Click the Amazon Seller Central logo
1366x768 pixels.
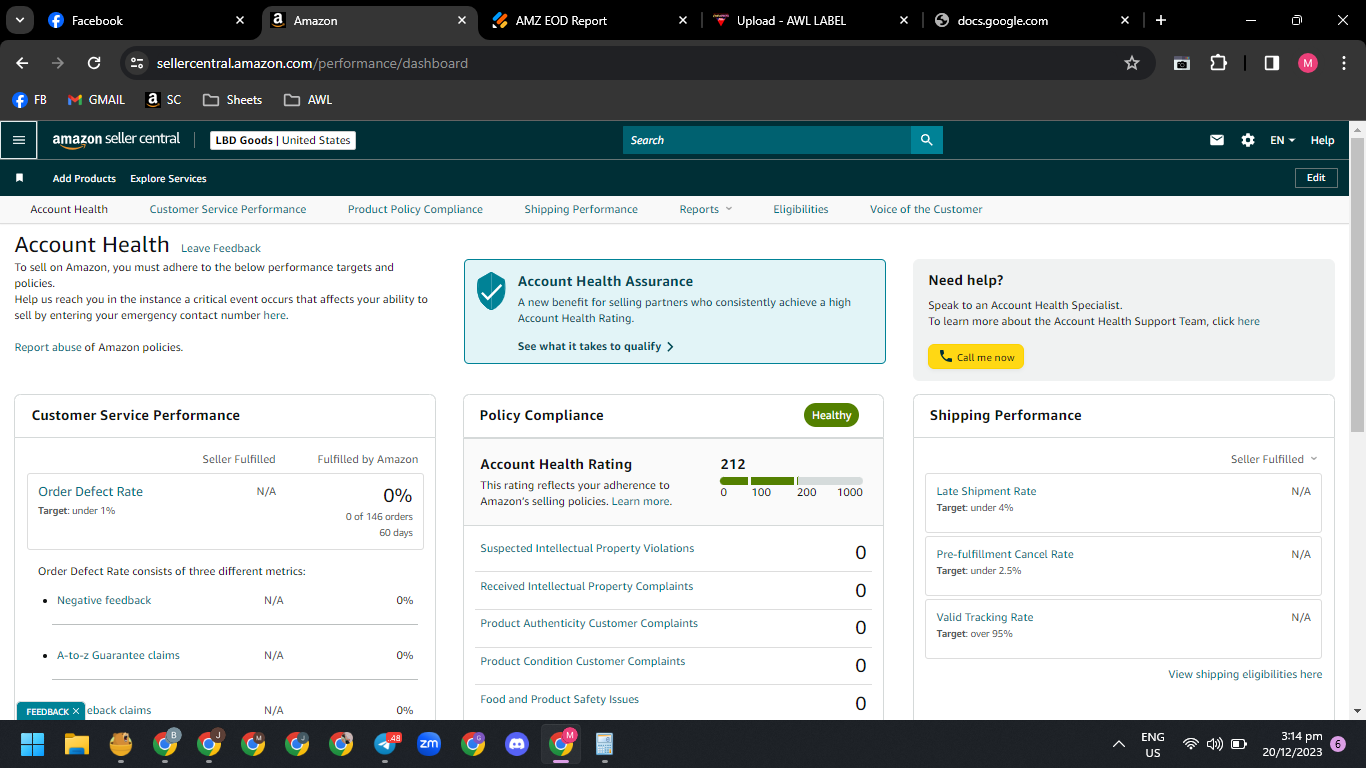116,140
